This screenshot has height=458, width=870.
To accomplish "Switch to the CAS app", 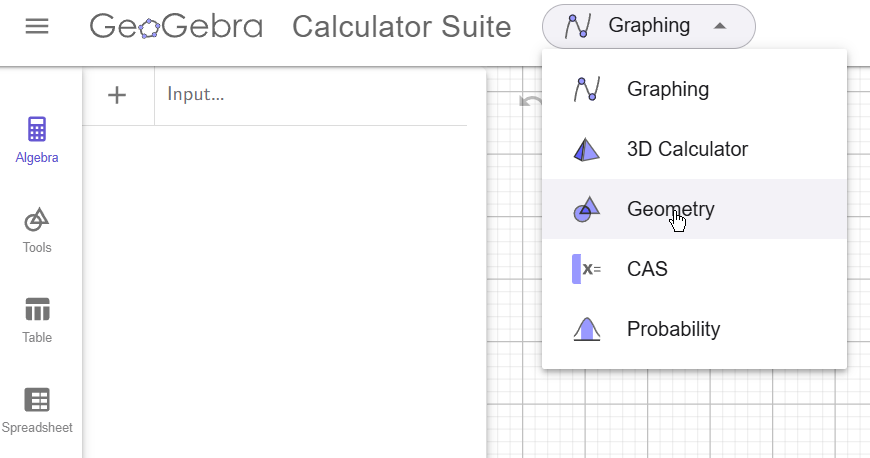I will 647,269.
